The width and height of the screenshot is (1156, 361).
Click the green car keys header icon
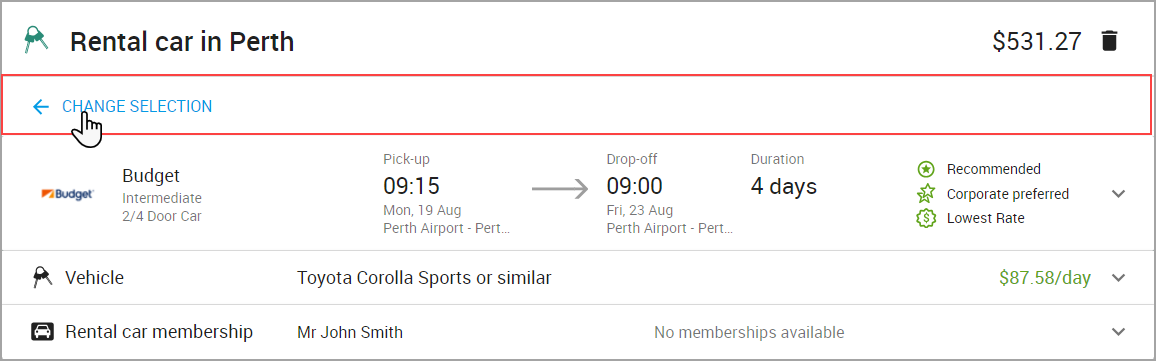35,40
